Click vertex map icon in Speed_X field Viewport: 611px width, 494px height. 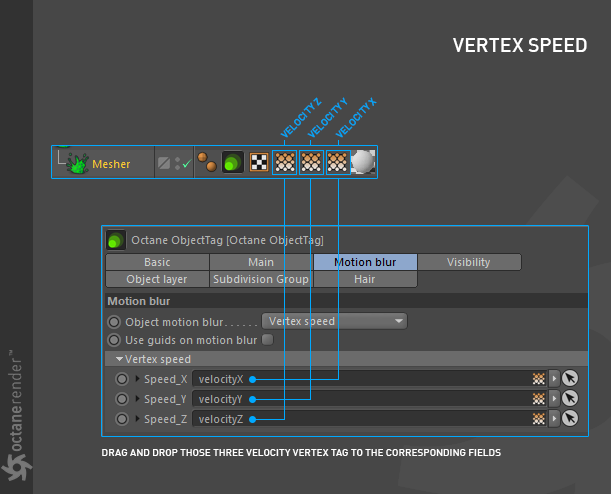539,379
